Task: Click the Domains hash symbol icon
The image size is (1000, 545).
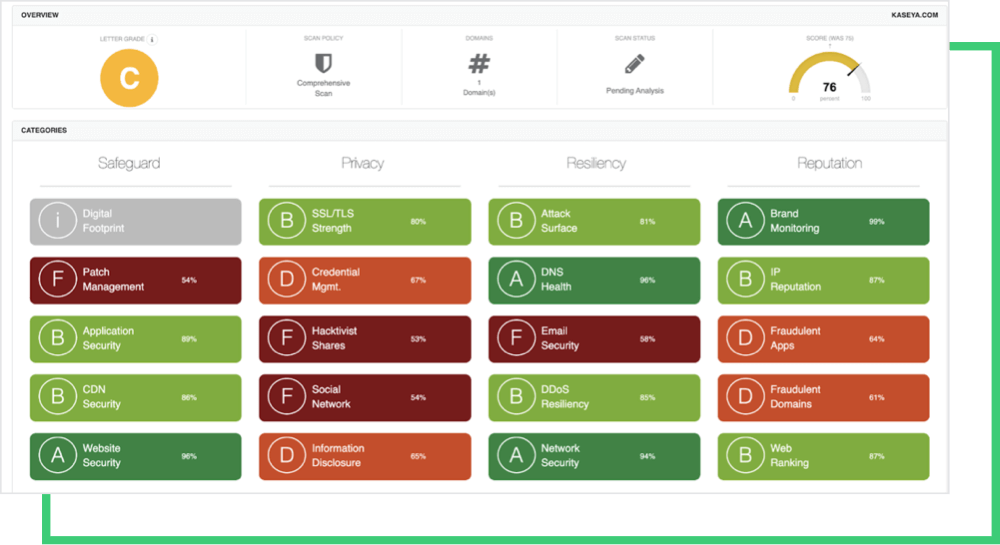Action: click(479, 63)
